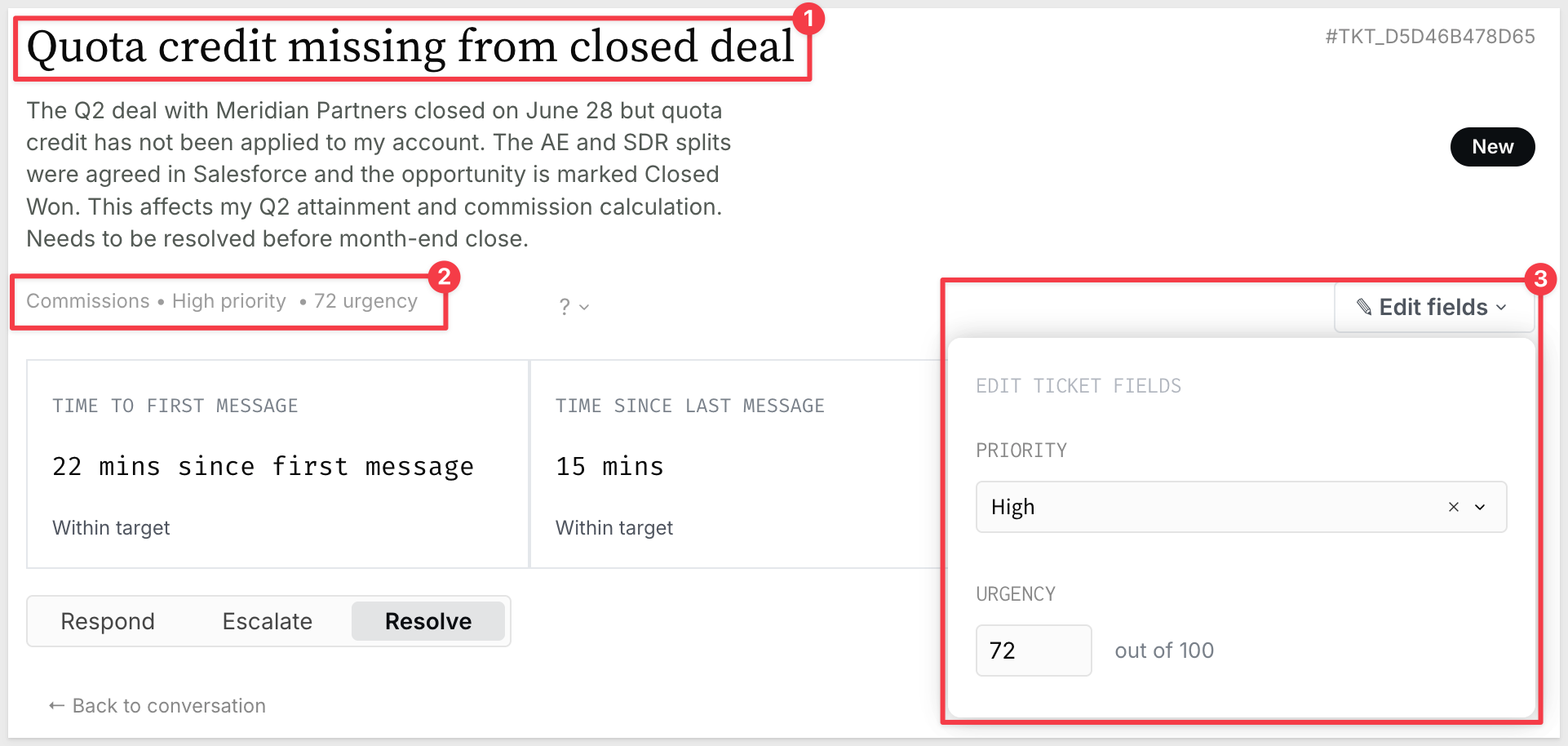The image size is (1568, 746).
Task: Click the pencil icon on Edit fields
Action: (x=1363, y=307)
